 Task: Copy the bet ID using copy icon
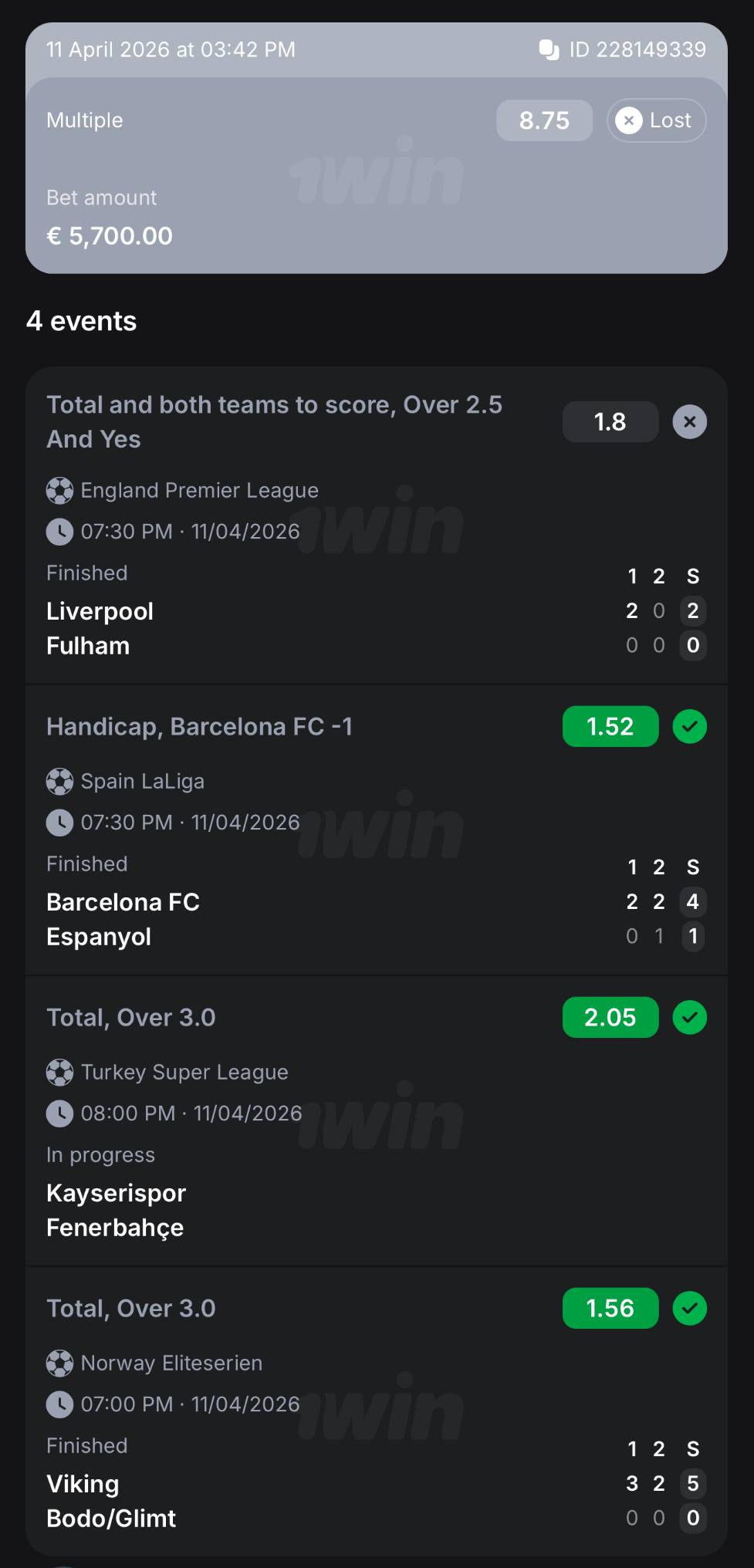click(x=549, y=50)
